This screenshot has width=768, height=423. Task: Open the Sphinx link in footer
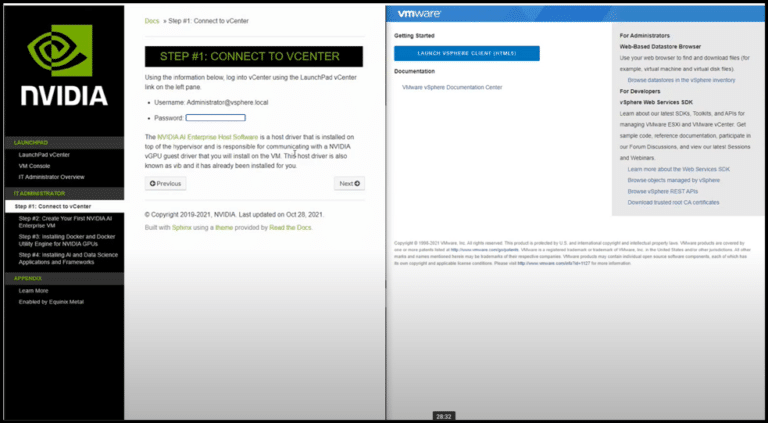pyautogui.click(x=181, y=228)
